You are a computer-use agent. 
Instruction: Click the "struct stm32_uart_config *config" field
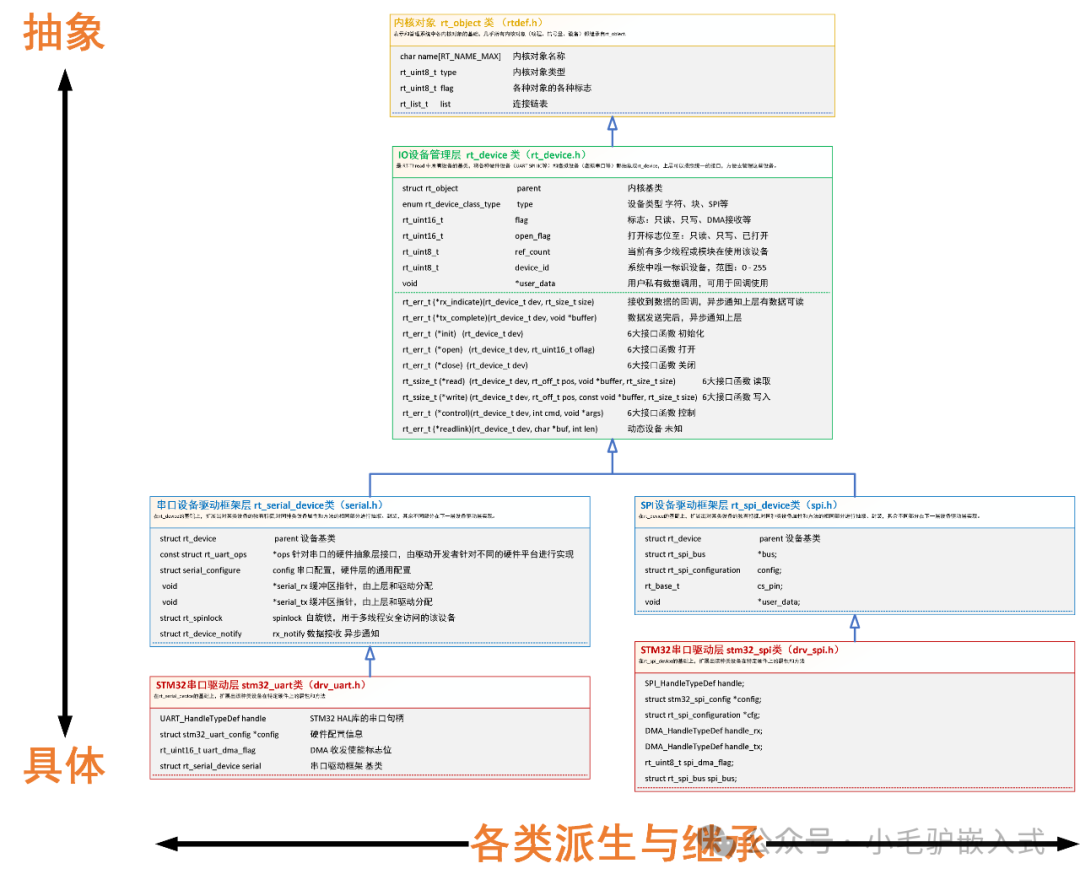219,734
